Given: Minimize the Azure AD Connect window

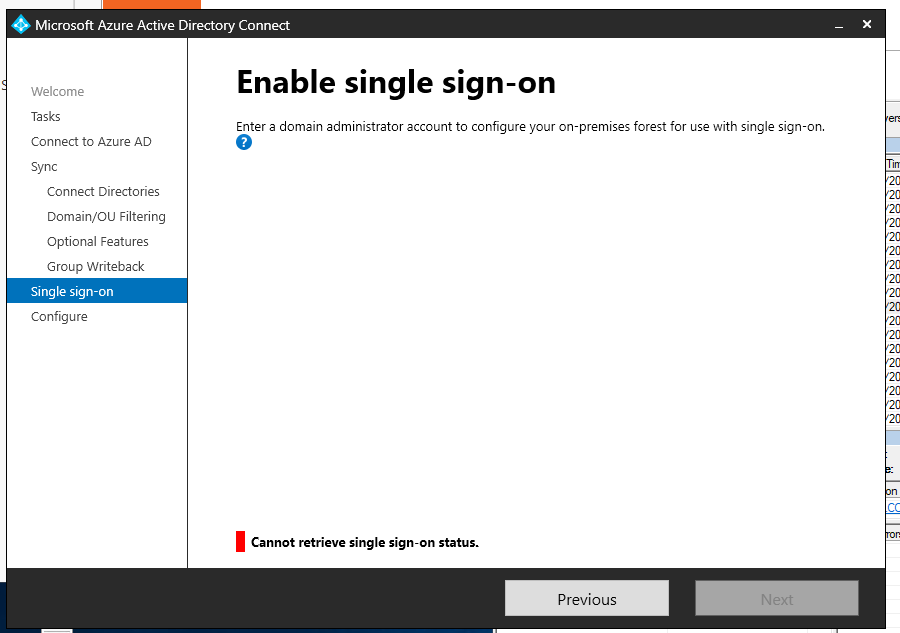Looking at the screenshot, I should (839, 25).
